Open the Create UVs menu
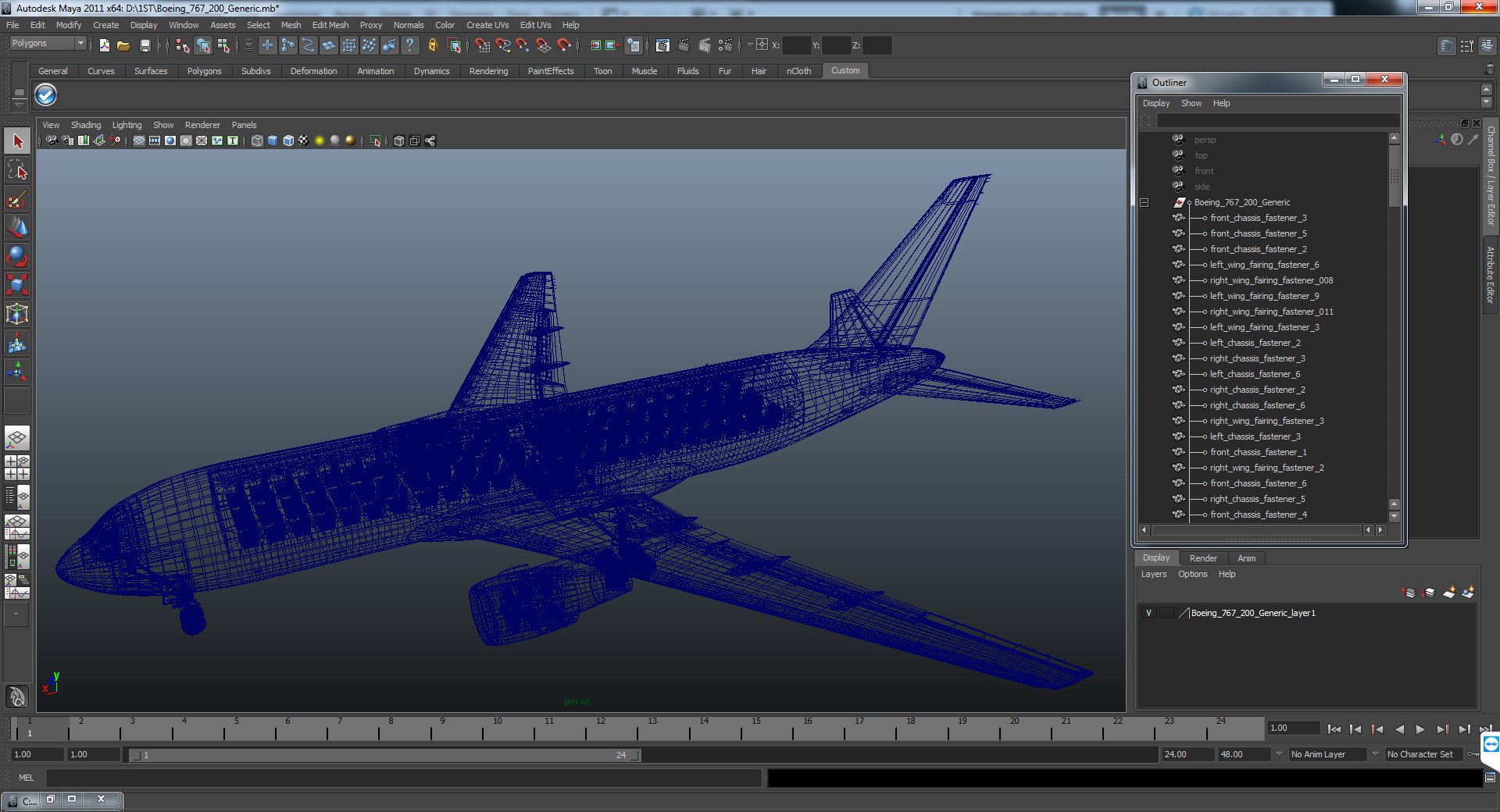 (487, 25)
